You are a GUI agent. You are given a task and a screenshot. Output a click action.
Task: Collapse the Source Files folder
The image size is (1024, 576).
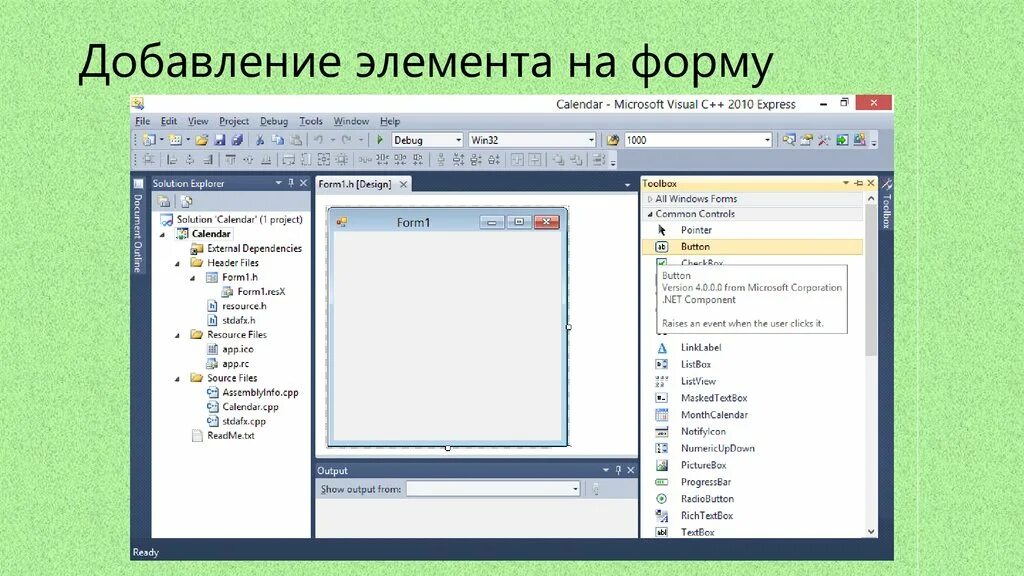[x=178, y=378]
